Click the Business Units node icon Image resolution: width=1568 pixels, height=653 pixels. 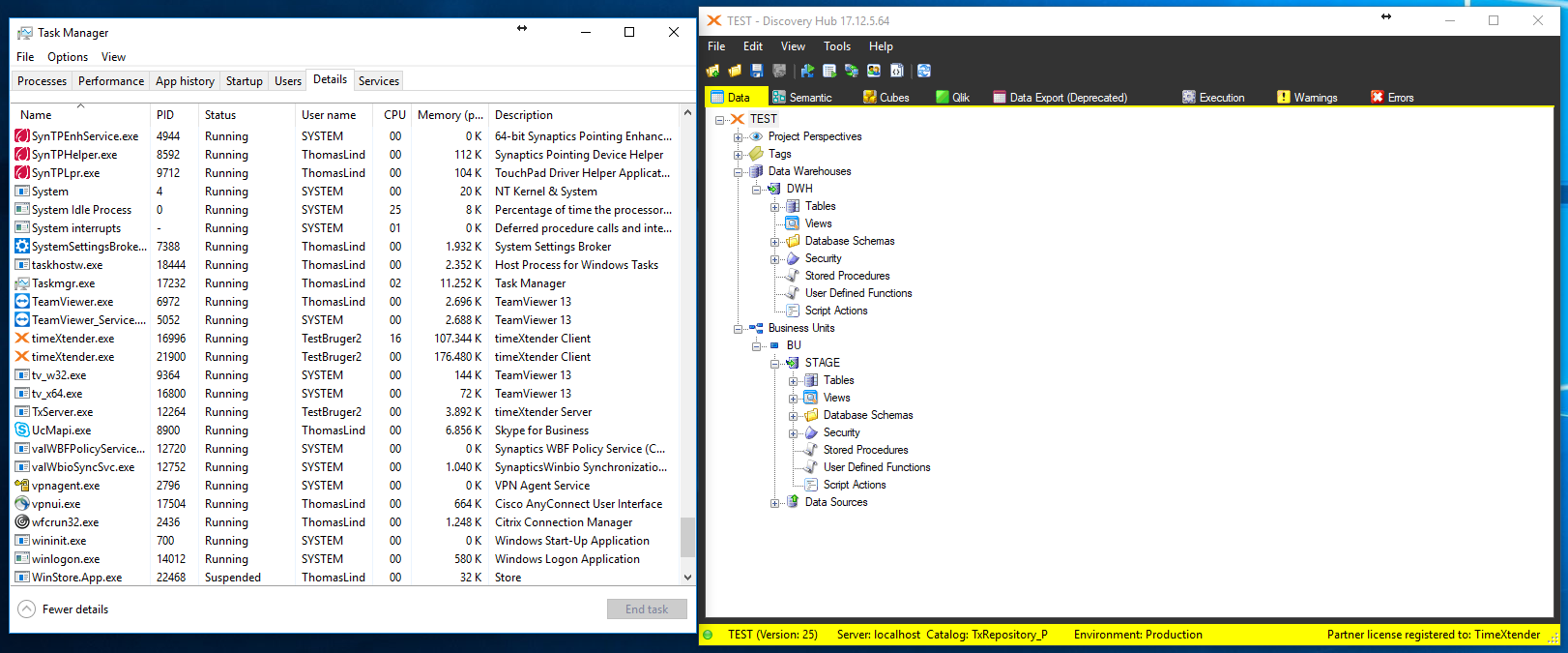pyautogui.click(x=757, y=328)
